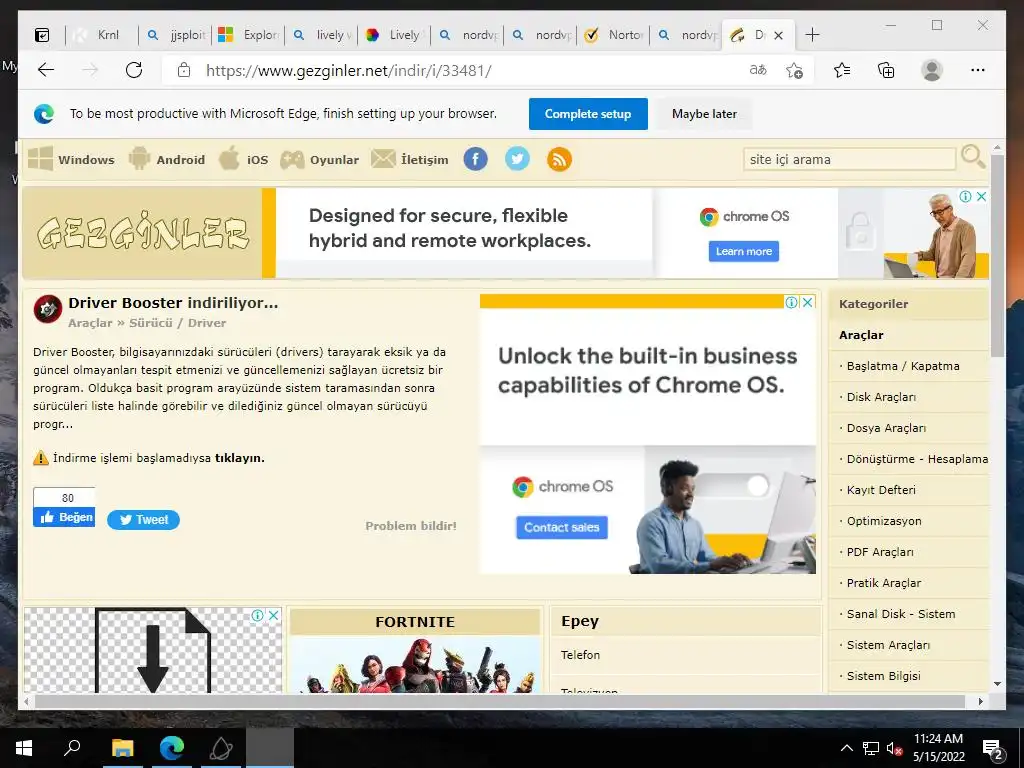The height and width of the screenshot is (768, 1024).
Task: Click the page vertical scrollbar
Action: [997, 255]
